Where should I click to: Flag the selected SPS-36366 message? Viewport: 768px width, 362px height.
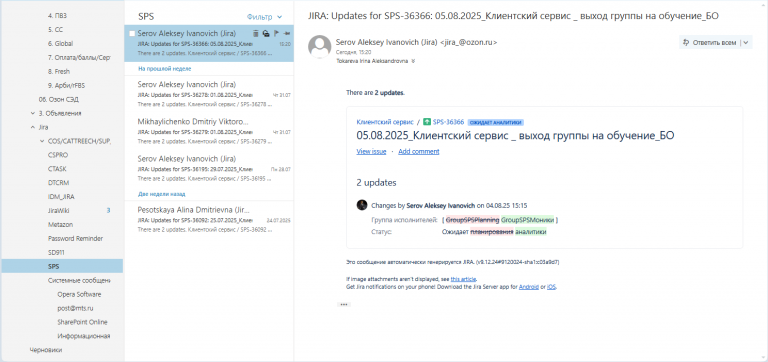[x=276, y=33]
